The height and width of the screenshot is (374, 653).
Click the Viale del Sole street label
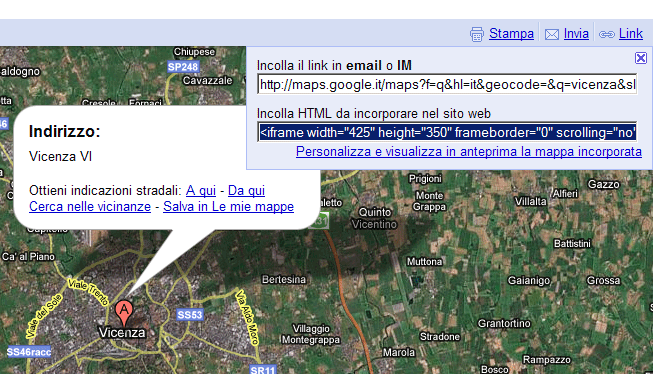tap(44, 316)
